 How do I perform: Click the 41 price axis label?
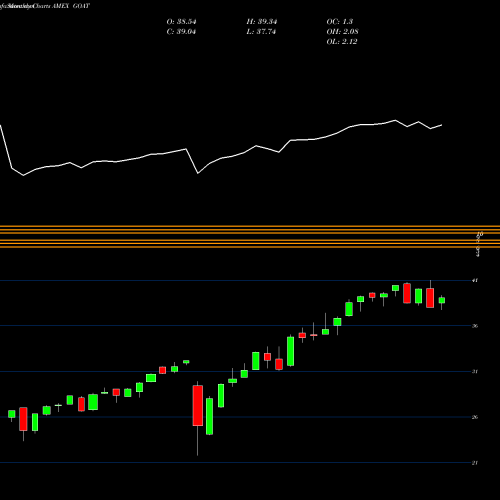(475, 280)
